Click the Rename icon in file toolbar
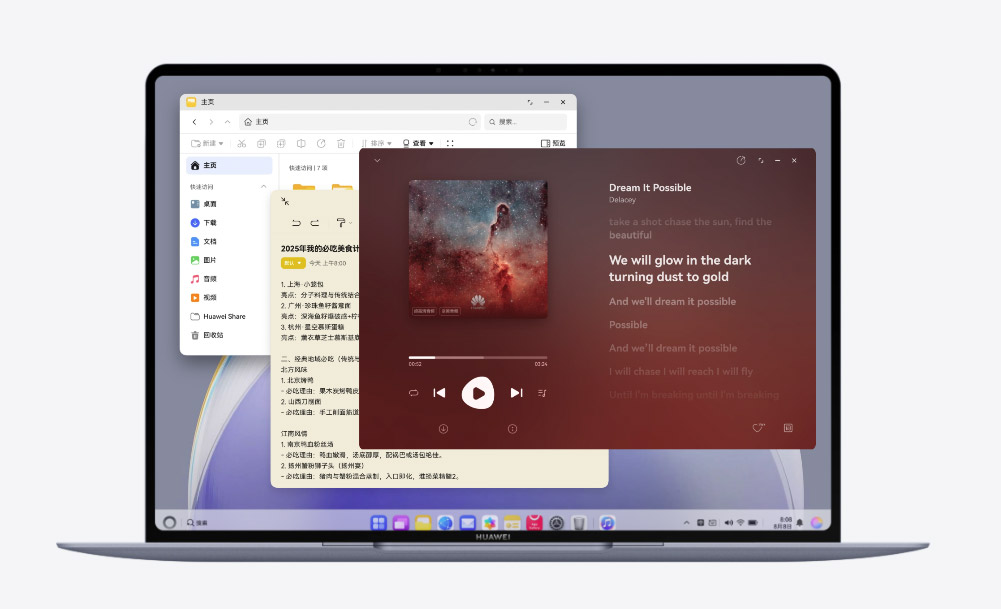The image size is (1001, 609). click(301, 143)
